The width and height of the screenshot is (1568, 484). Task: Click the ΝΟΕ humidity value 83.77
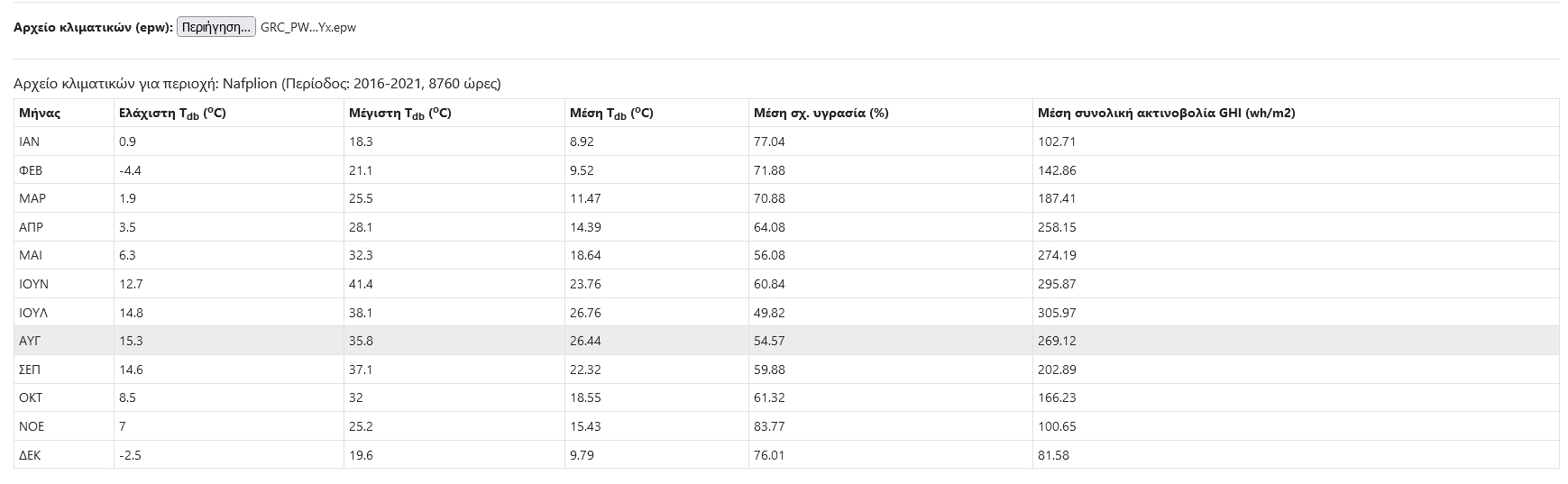point(769,426)
